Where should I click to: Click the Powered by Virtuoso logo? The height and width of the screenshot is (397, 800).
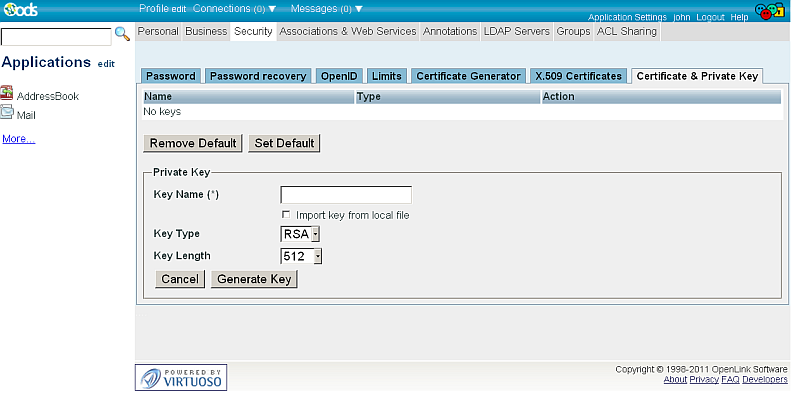(x=181, y=378)
